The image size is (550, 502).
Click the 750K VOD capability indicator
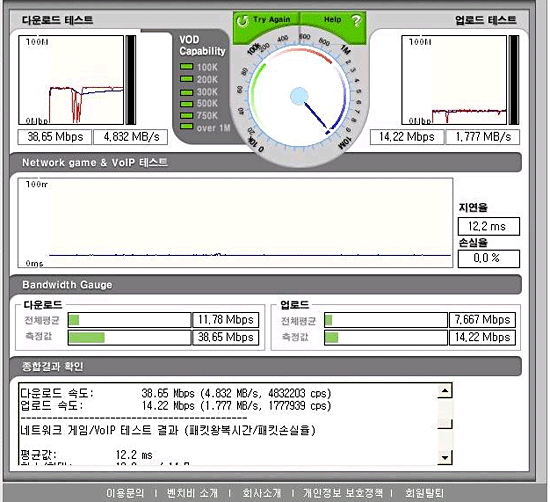(186, 115)
